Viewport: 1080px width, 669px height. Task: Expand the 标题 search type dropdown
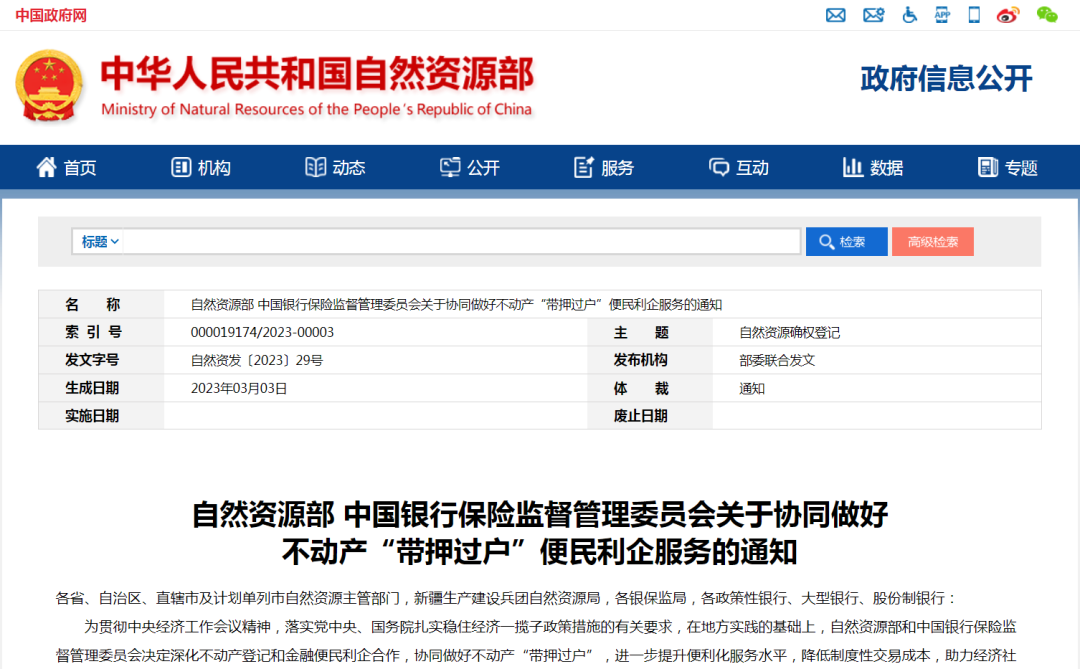click(99, 242)
